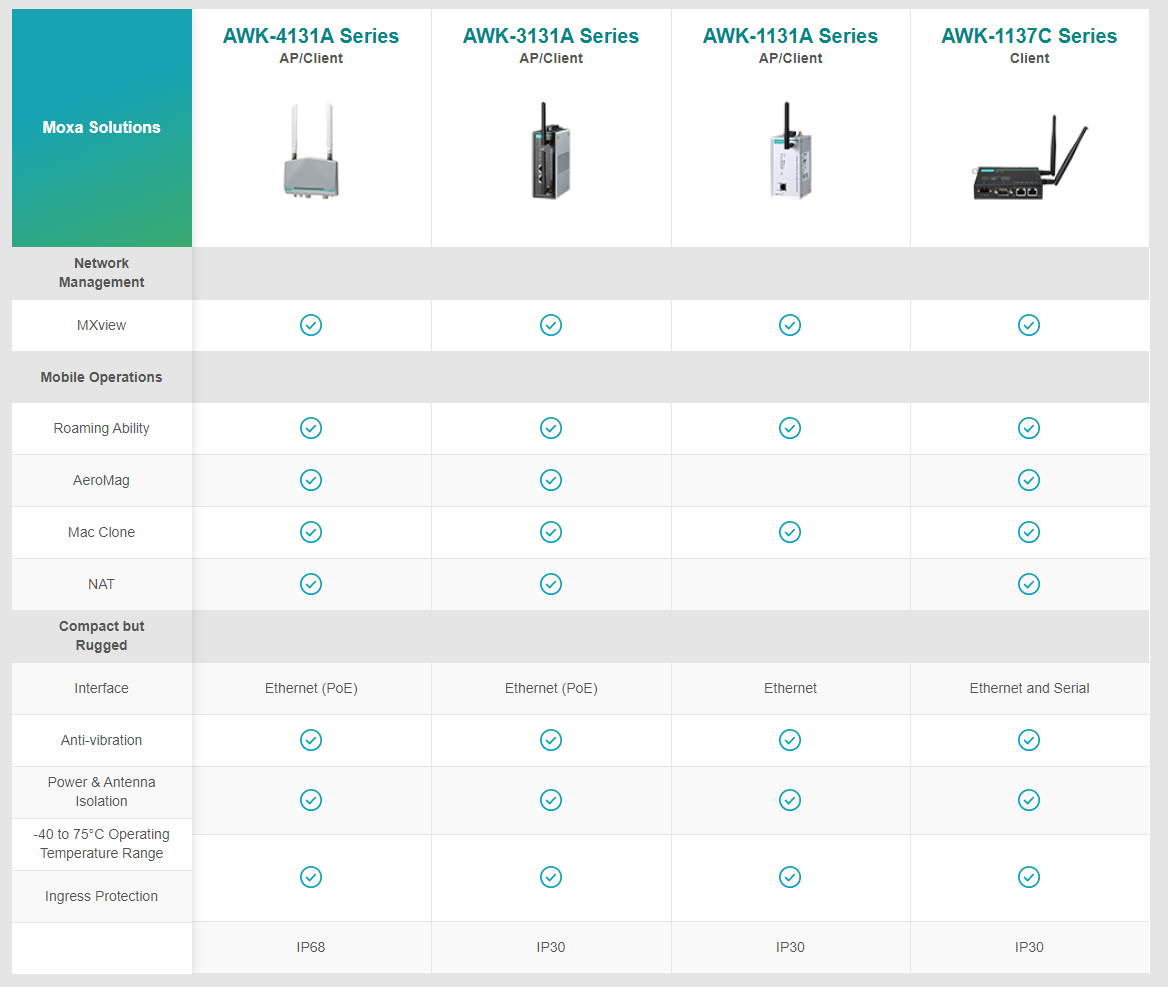Click the AWK-3131A checkmark in the row above its IP30 rating
1168x987 pixels.
coord(550,877)
